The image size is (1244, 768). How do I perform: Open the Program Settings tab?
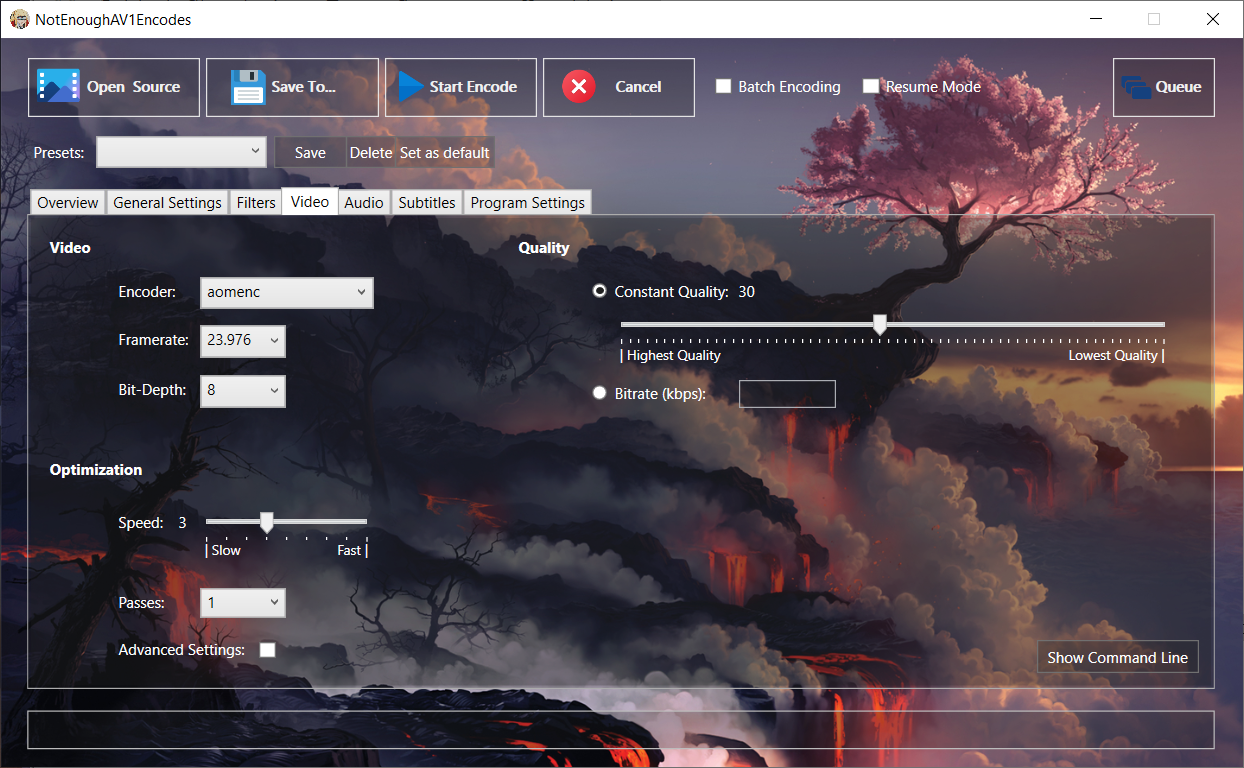[527, 202]
